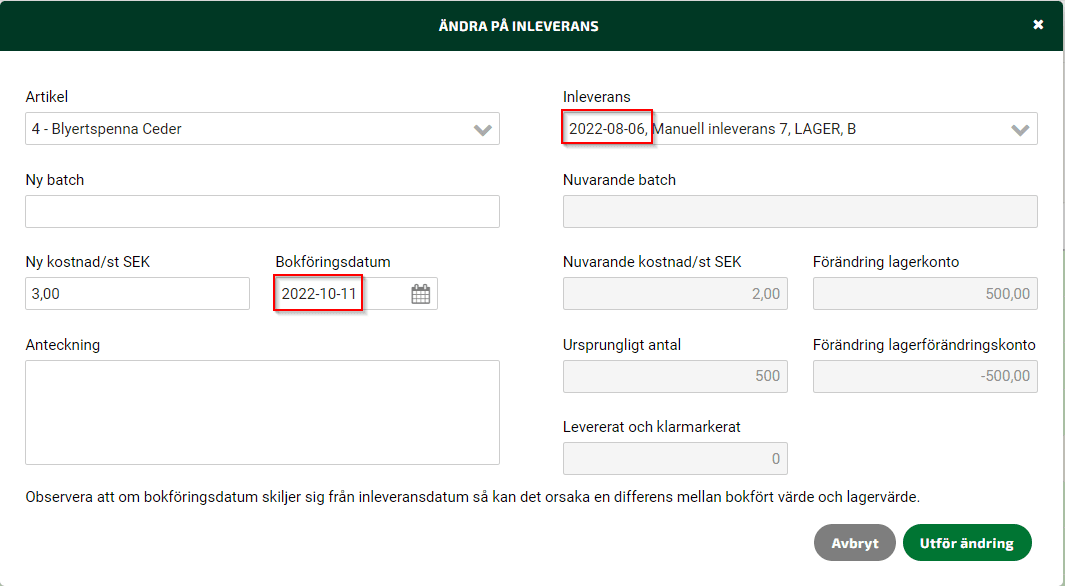Expand the Inleverans dropdown arrow
Image resolution: width=1065 pixels, height=586 pixels.
(1019, 130)
